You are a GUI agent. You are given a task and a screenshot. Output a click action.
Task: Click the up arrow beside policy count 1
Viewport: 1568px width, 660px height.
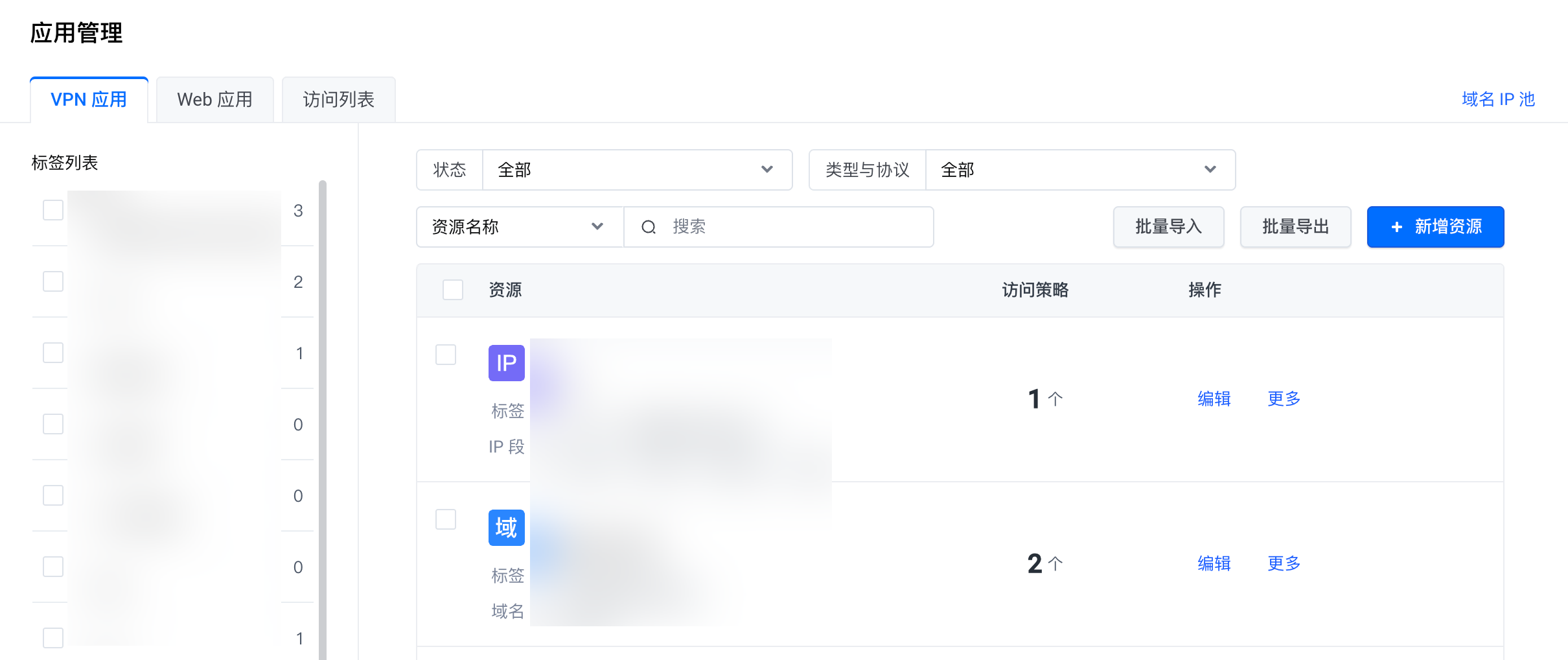[1055, 399]
